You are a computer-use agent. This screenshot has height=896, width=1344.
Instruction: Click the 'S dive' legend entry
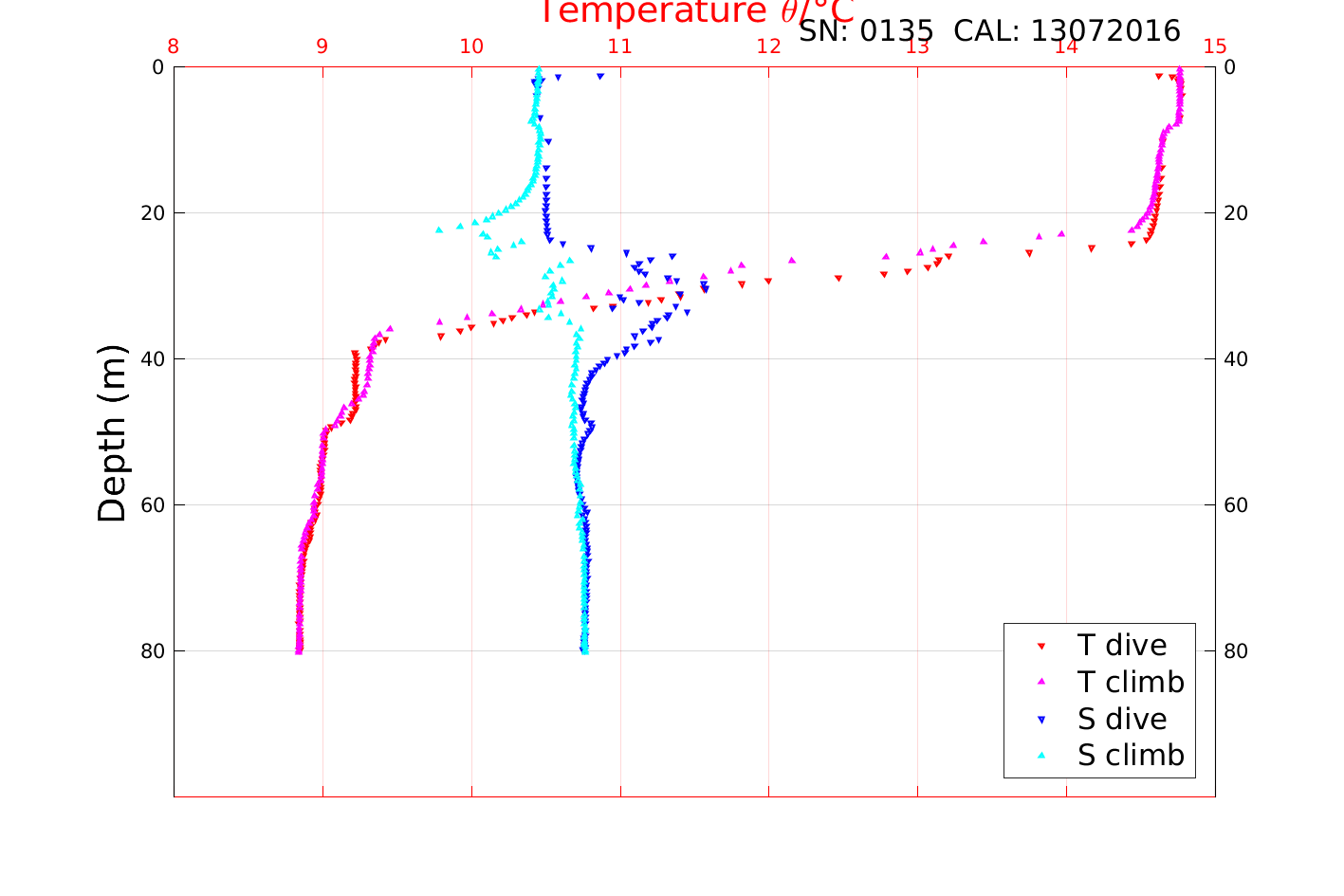(x=1121, y=719)
